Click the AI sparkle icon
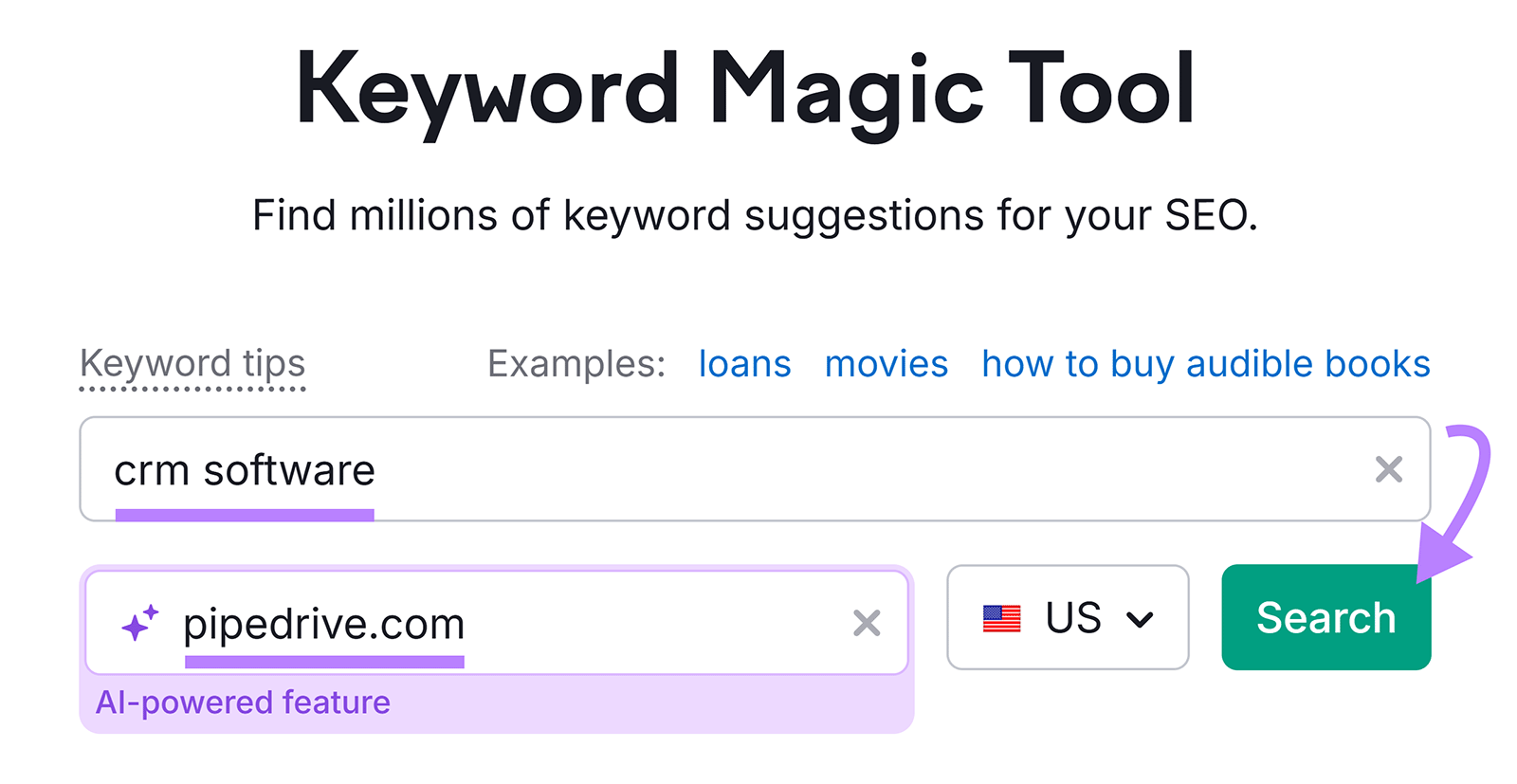The height and width of the screenshot is (784, 1517). click(x=139, y=623)
